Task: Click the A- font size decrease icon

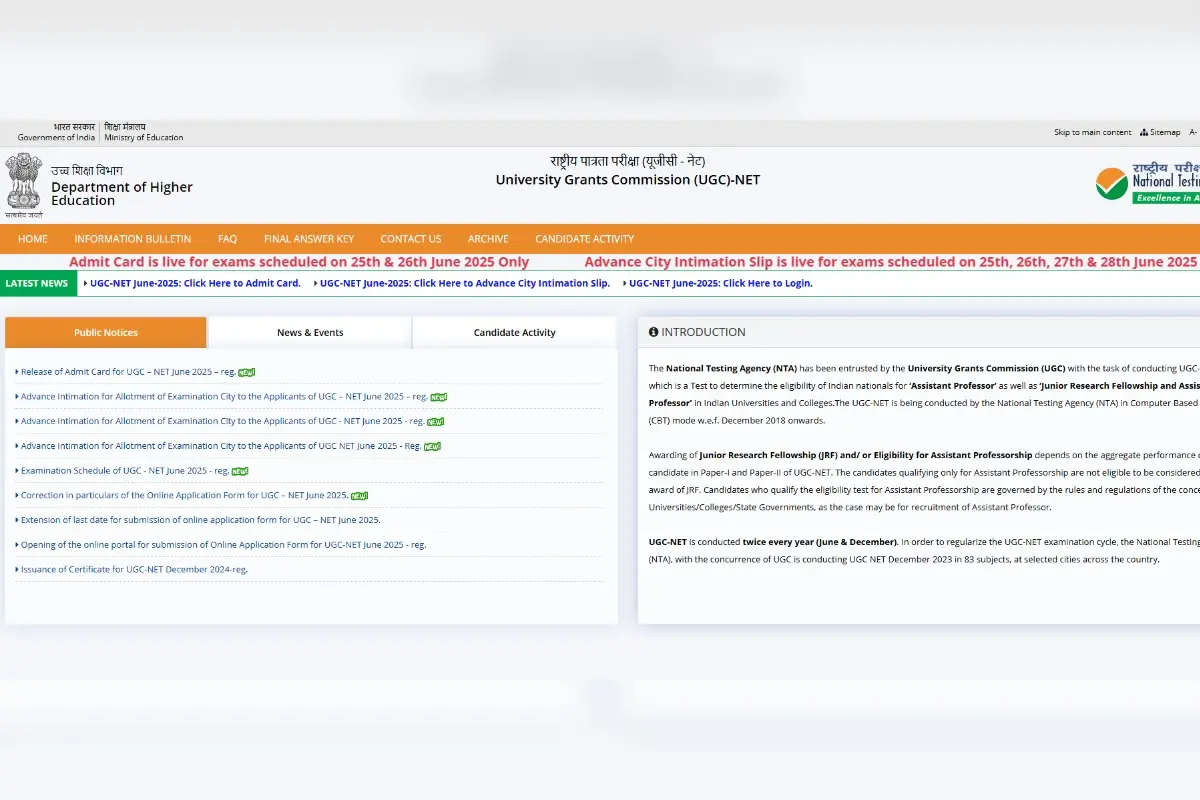Action: [x=1192, y=131]
